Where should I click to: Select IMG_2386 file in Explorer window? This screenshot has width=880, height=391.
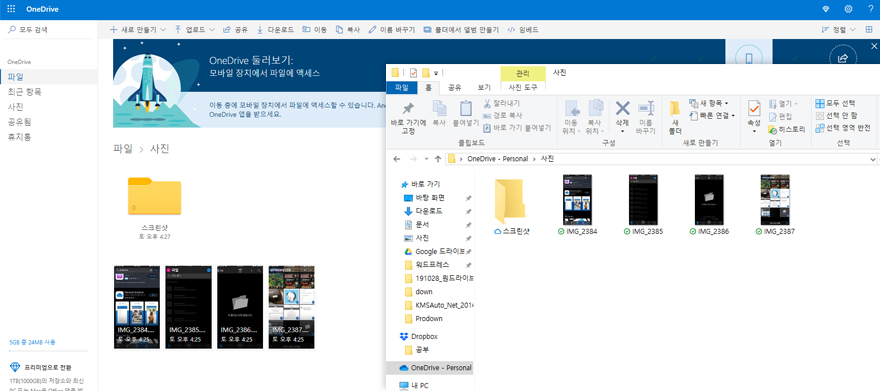click(710, 205)
